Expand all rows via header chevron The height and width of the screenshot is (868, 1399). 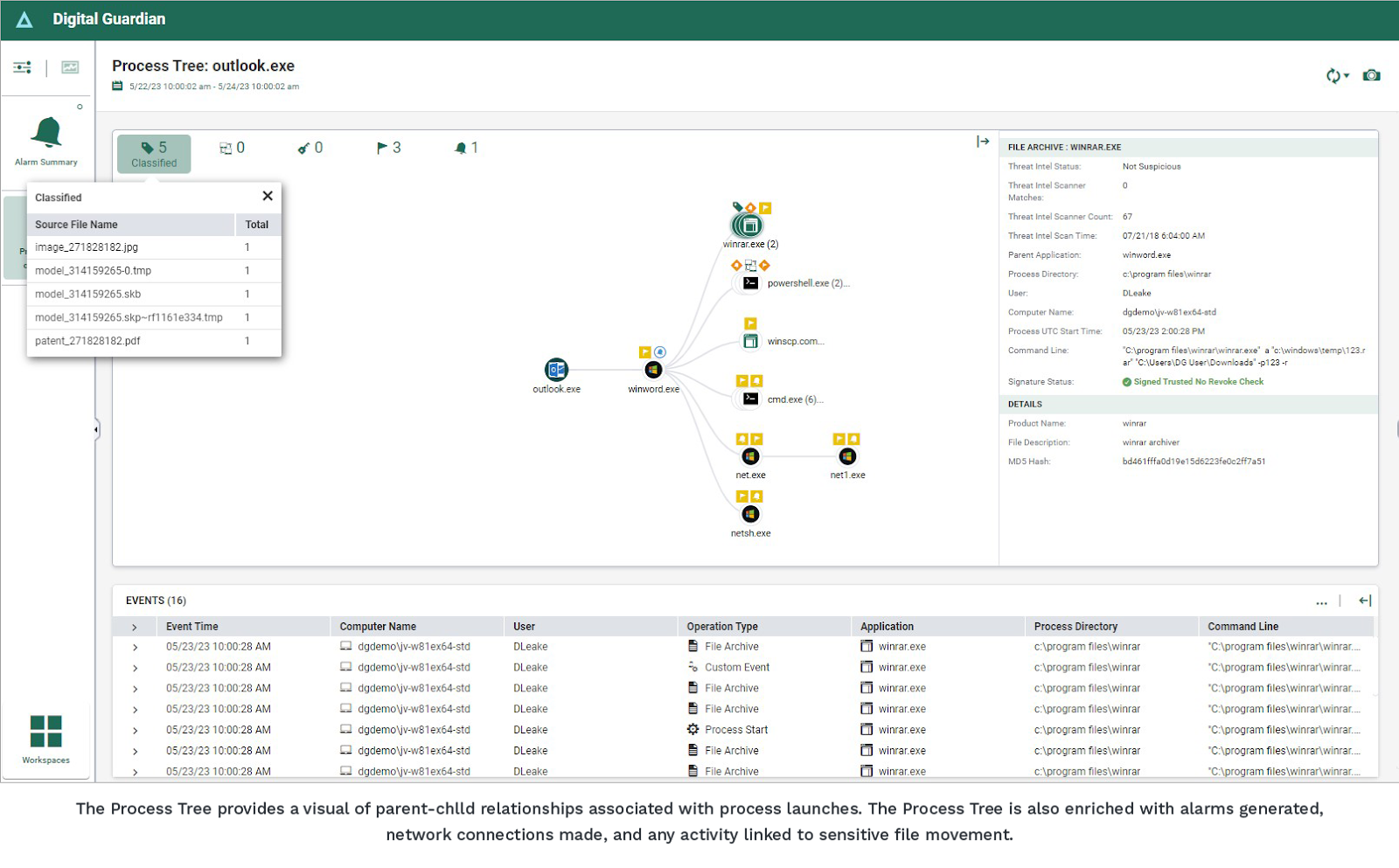point(135,627)
